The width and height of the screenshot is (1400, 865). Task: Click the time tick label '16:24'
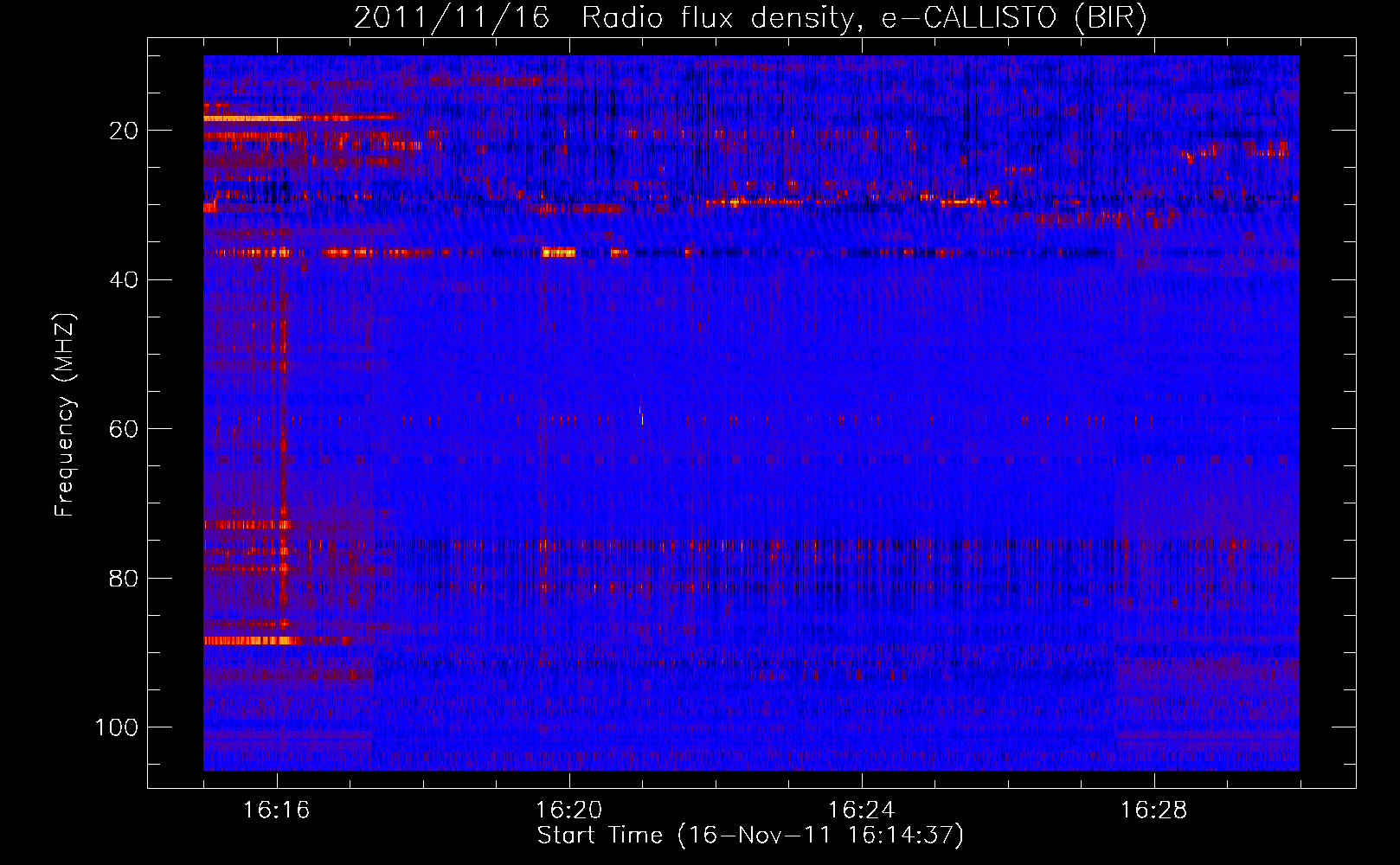(x=862, y=811)
